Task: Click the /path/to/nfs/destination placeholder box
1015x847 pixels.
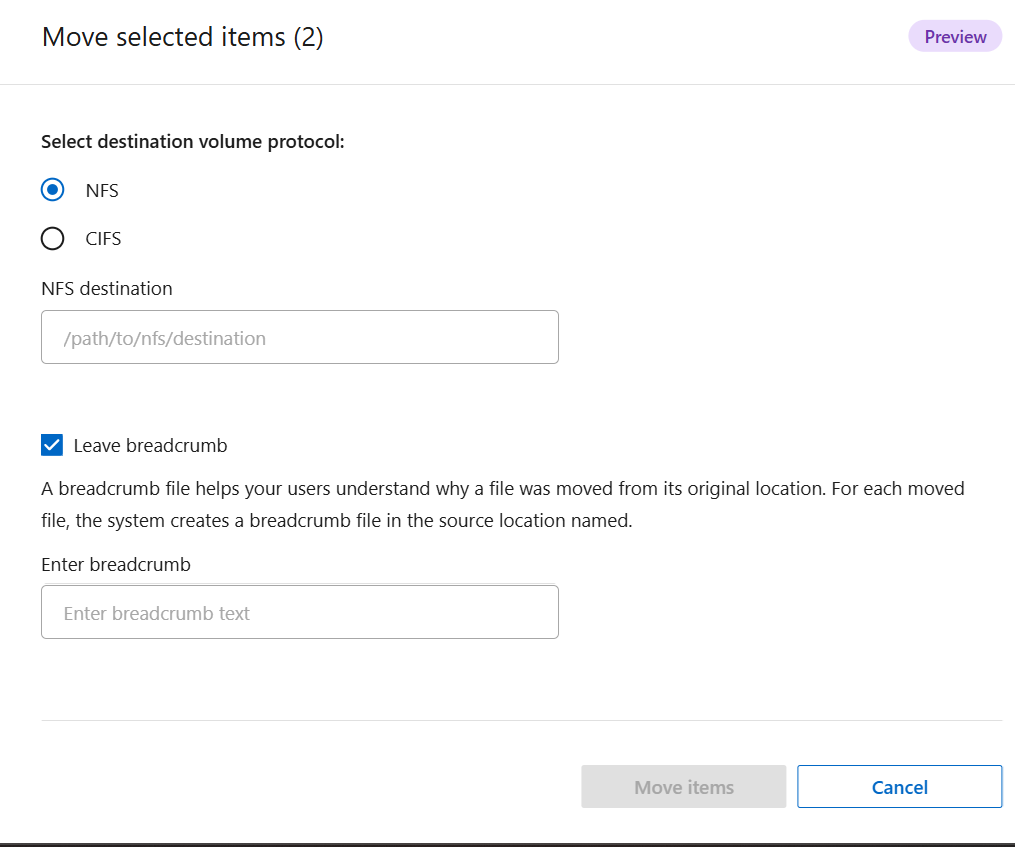Action: pos(300,337)
